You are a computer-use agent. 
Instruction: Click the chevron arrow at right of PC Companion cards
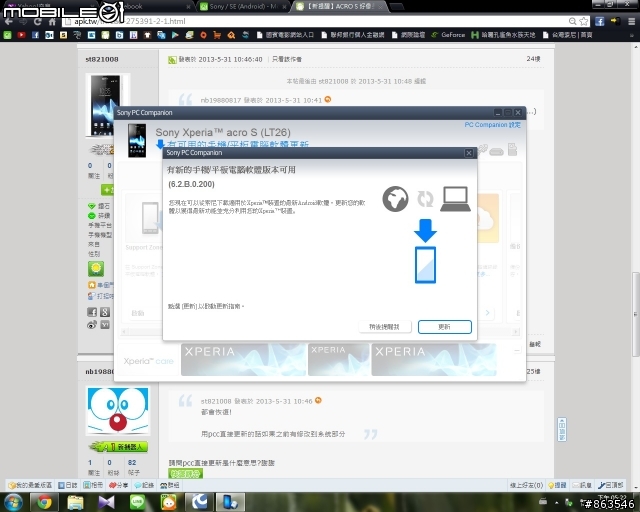click(487, 313)
